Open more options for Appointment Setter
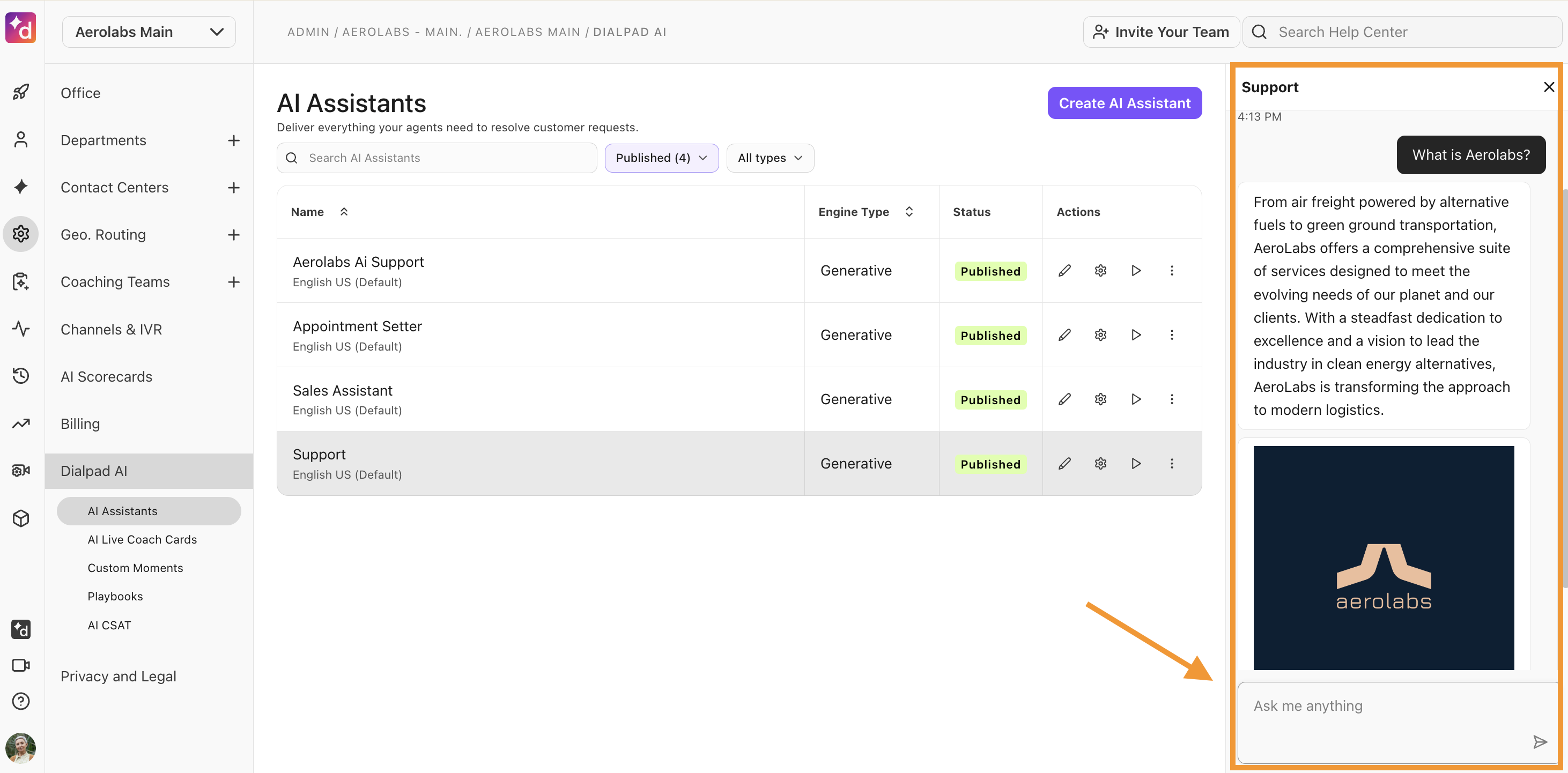 [x=1172, y=335]
